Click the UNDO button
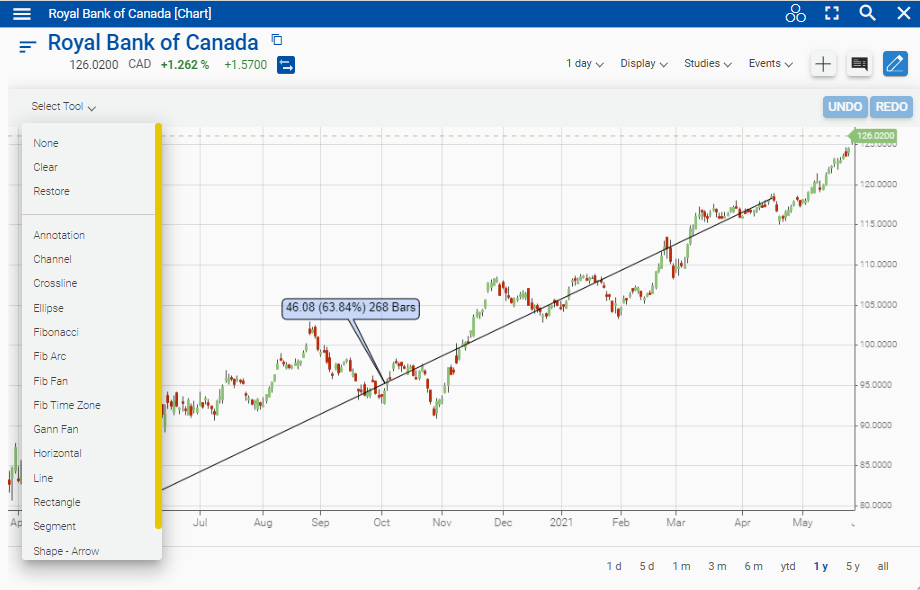Viewport: 920px width, 590px height. click(845, 107)
